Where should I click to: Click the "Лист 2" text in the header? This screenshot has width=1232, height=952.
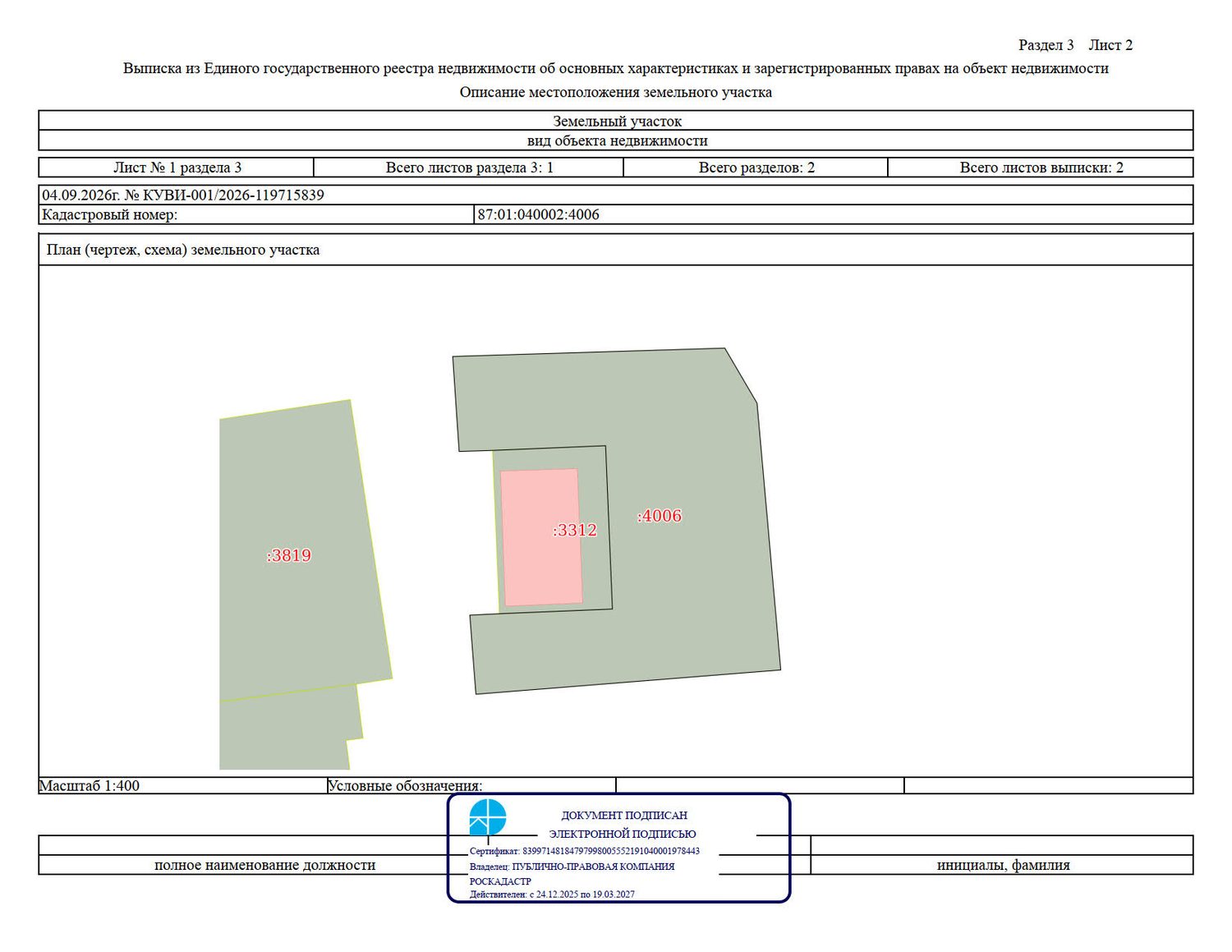tap(1110, 45)
